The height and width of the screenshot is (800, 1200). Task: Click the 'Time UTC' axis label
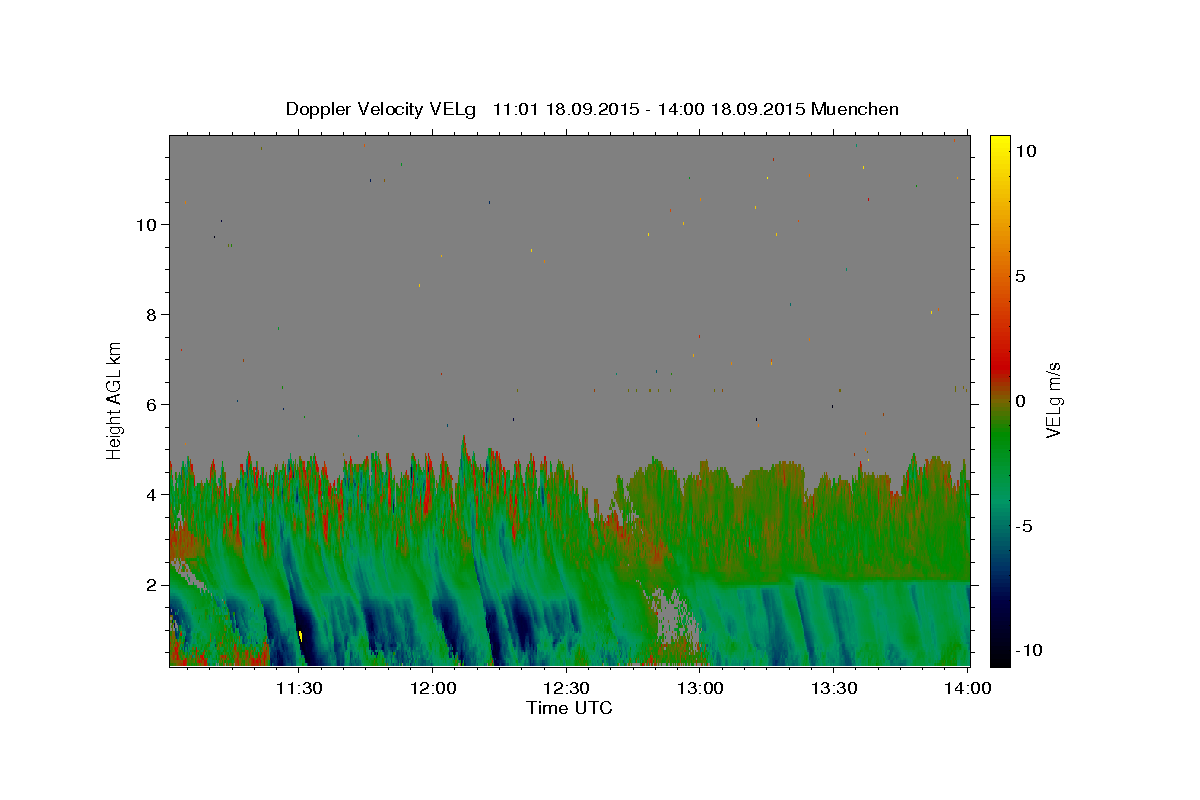point(569,708)
